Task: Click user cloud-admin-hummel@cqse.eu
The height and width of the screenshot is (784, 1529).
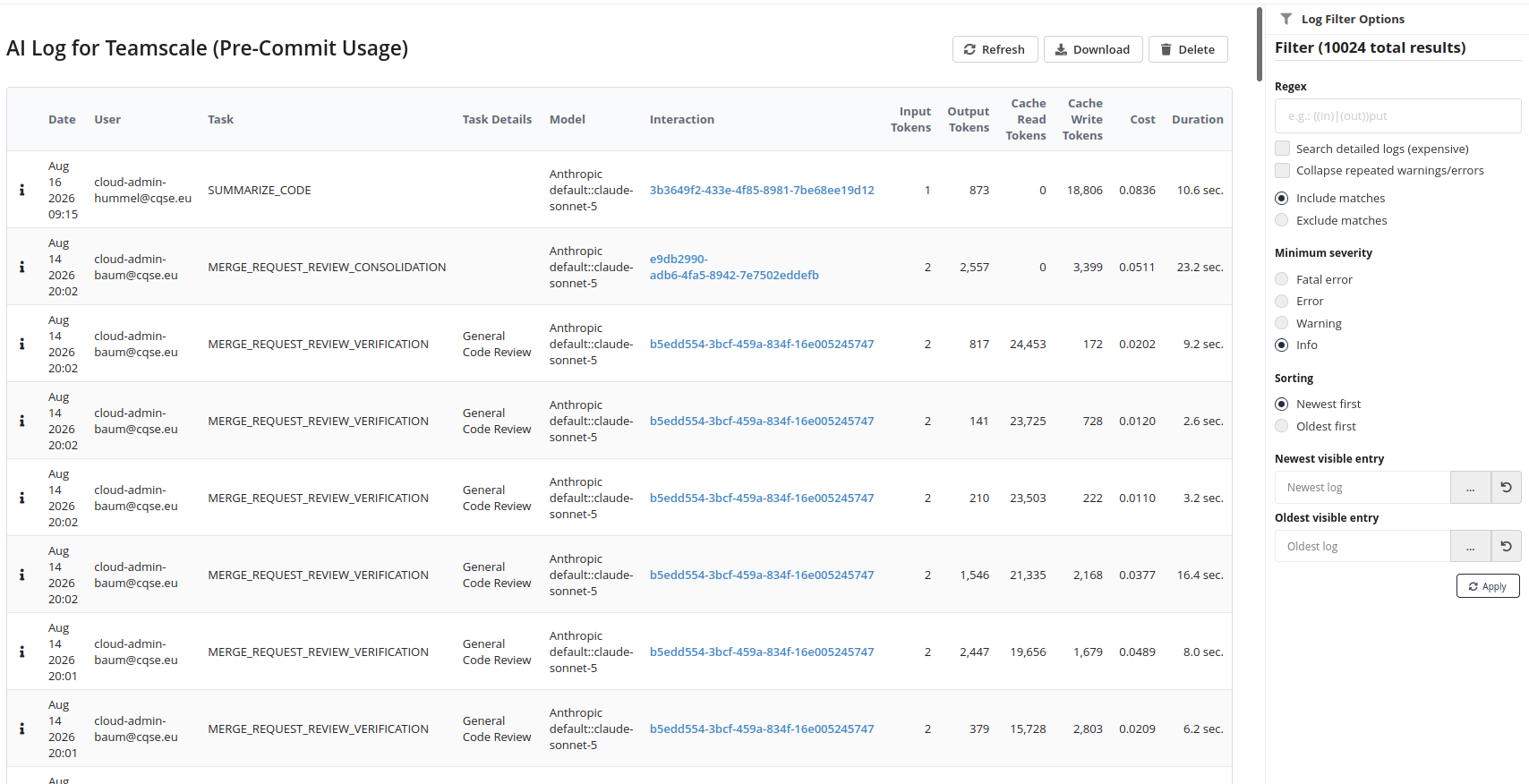Action: tap(143, 190)
